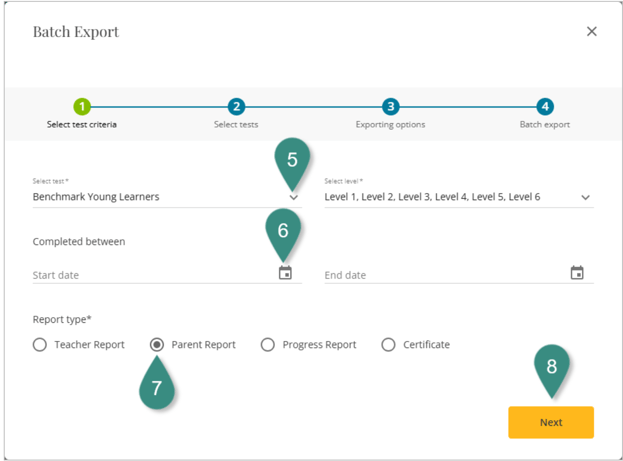Go to the Exporting options step label
The width and height of the screenshot is (623, 461).
tap(390, 125)
